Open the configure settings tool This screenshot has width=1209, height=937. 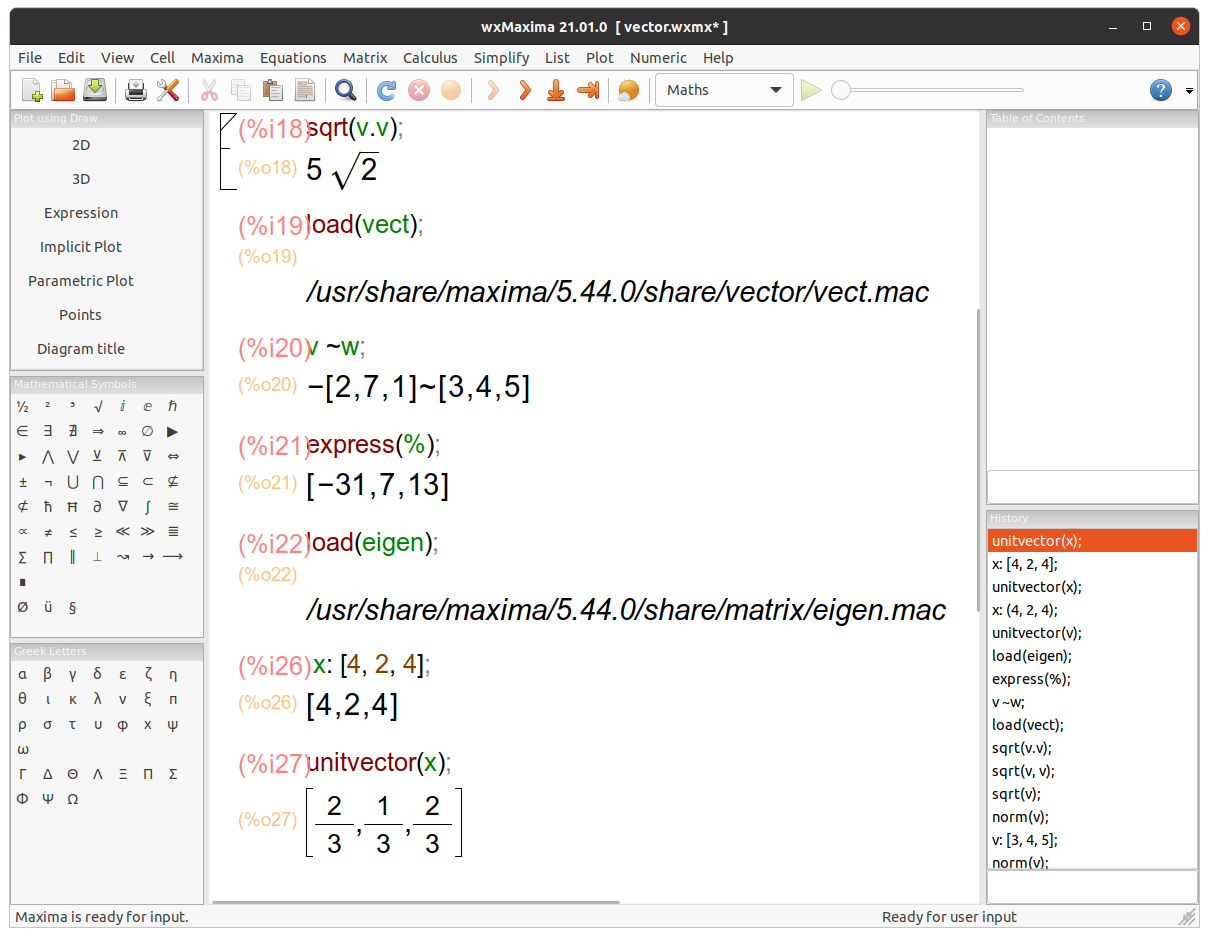(168, 90)
